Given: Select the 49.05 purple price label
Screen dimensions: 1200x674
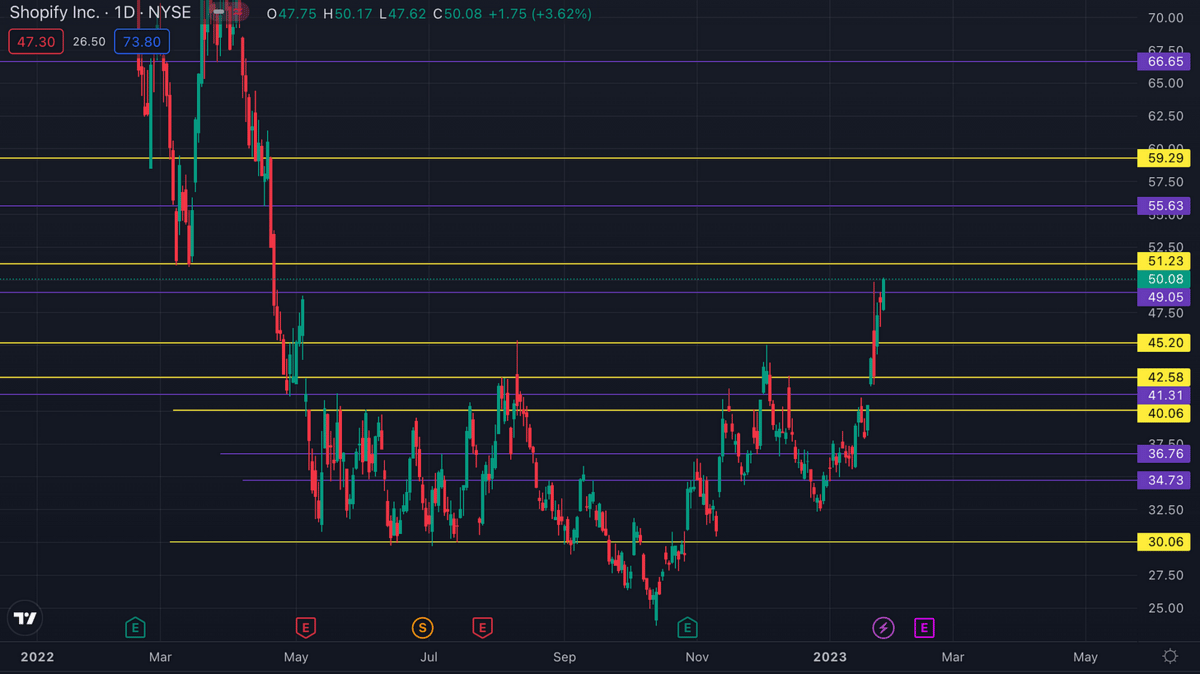Looking at the screenshot, I should (x=1165, y=297).
